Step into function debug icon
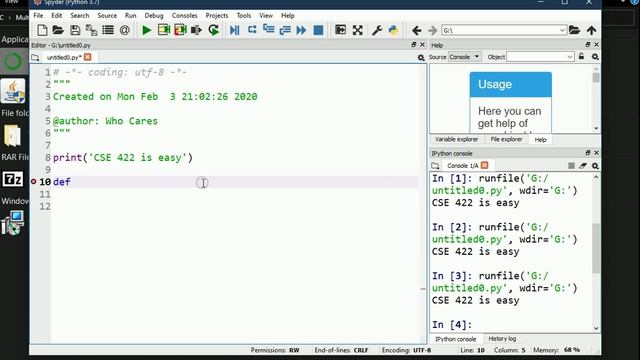640x360 pixels. coord(269,30)
